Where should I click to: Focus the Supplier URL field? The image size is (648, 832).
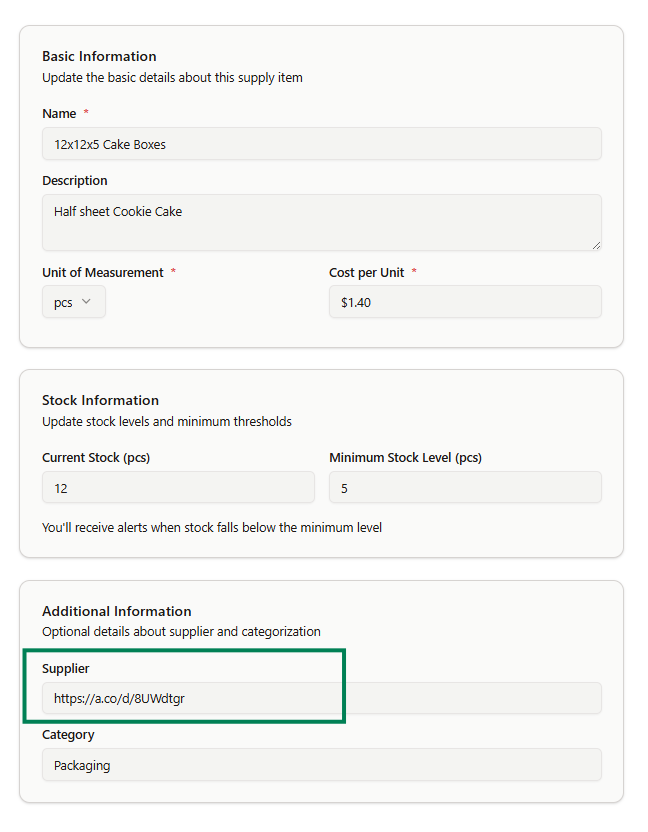tap(321, 698)
